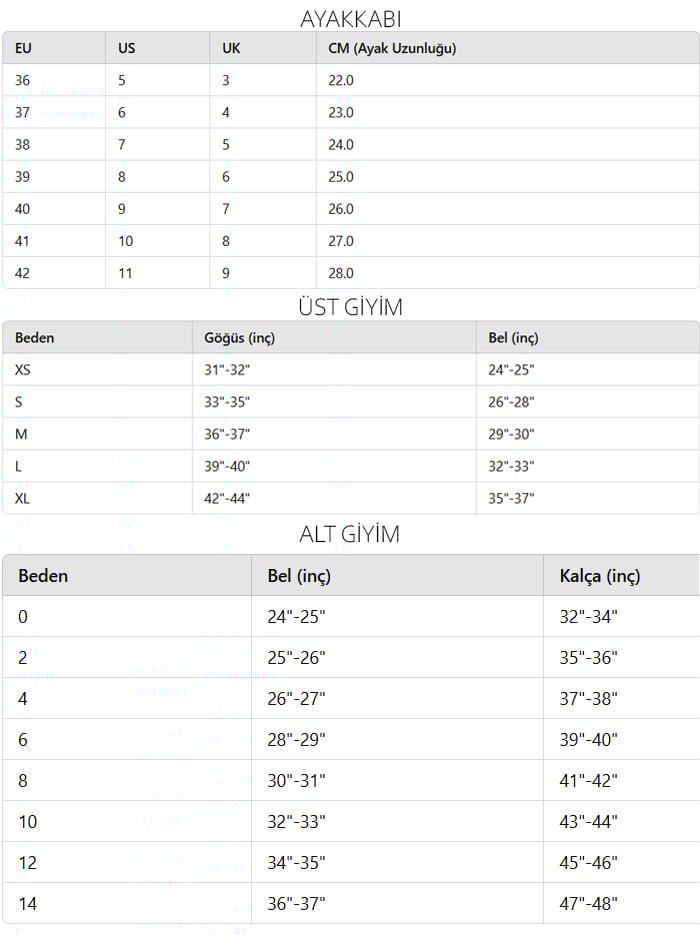The height and width of the screenshot is (935, 700).
Task: Click the ALT GİYİM section title
Action: [x=349, y=534]
